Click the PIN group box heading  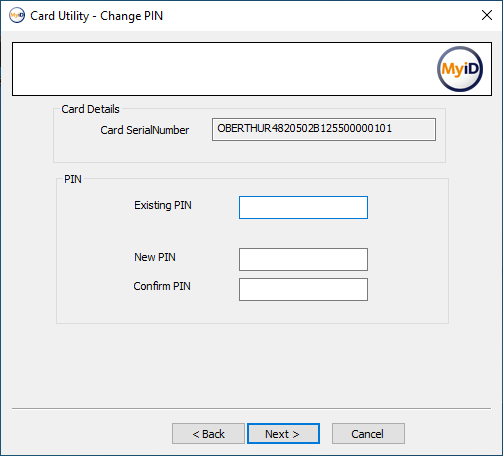tap(73, 179)
